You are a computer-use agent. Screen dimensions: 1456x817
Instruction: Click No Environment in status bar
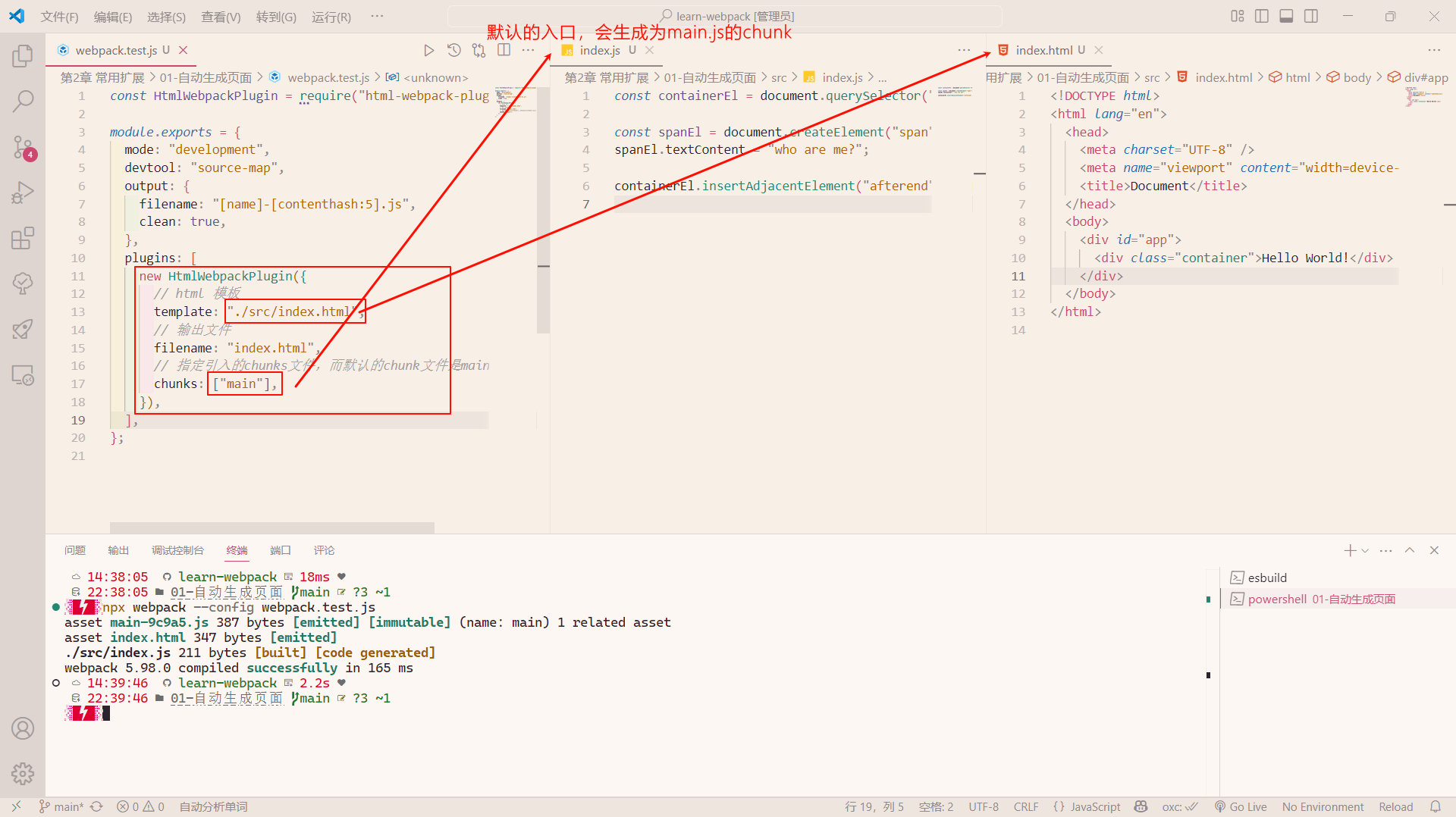click(x=1323, y=807)
